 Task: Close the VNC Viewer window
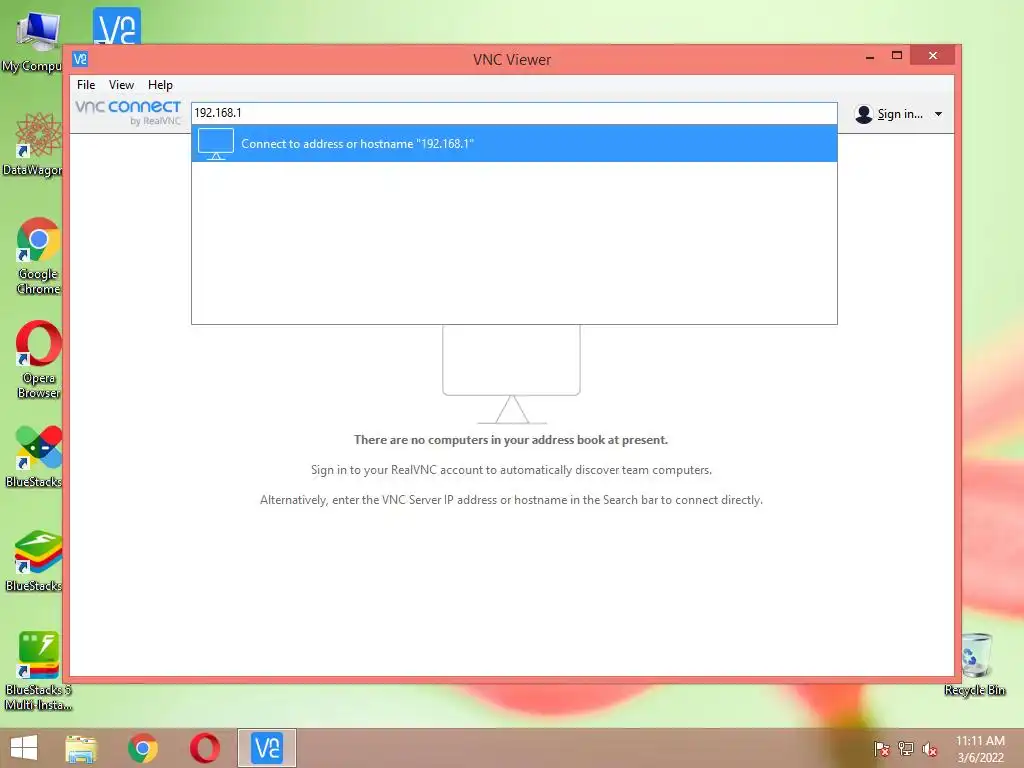[933, 56]
